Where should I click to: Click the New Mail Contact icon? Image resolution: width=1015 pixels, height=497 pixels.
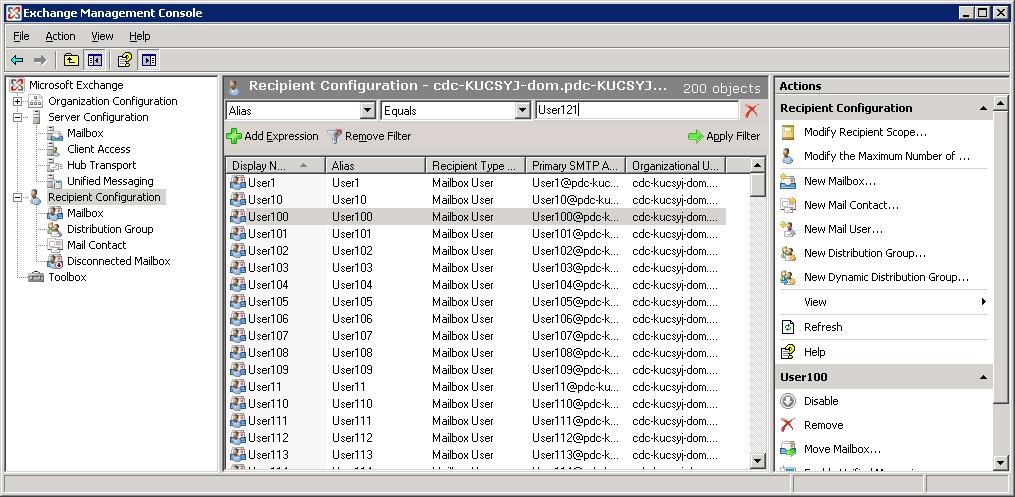(788, 205)
